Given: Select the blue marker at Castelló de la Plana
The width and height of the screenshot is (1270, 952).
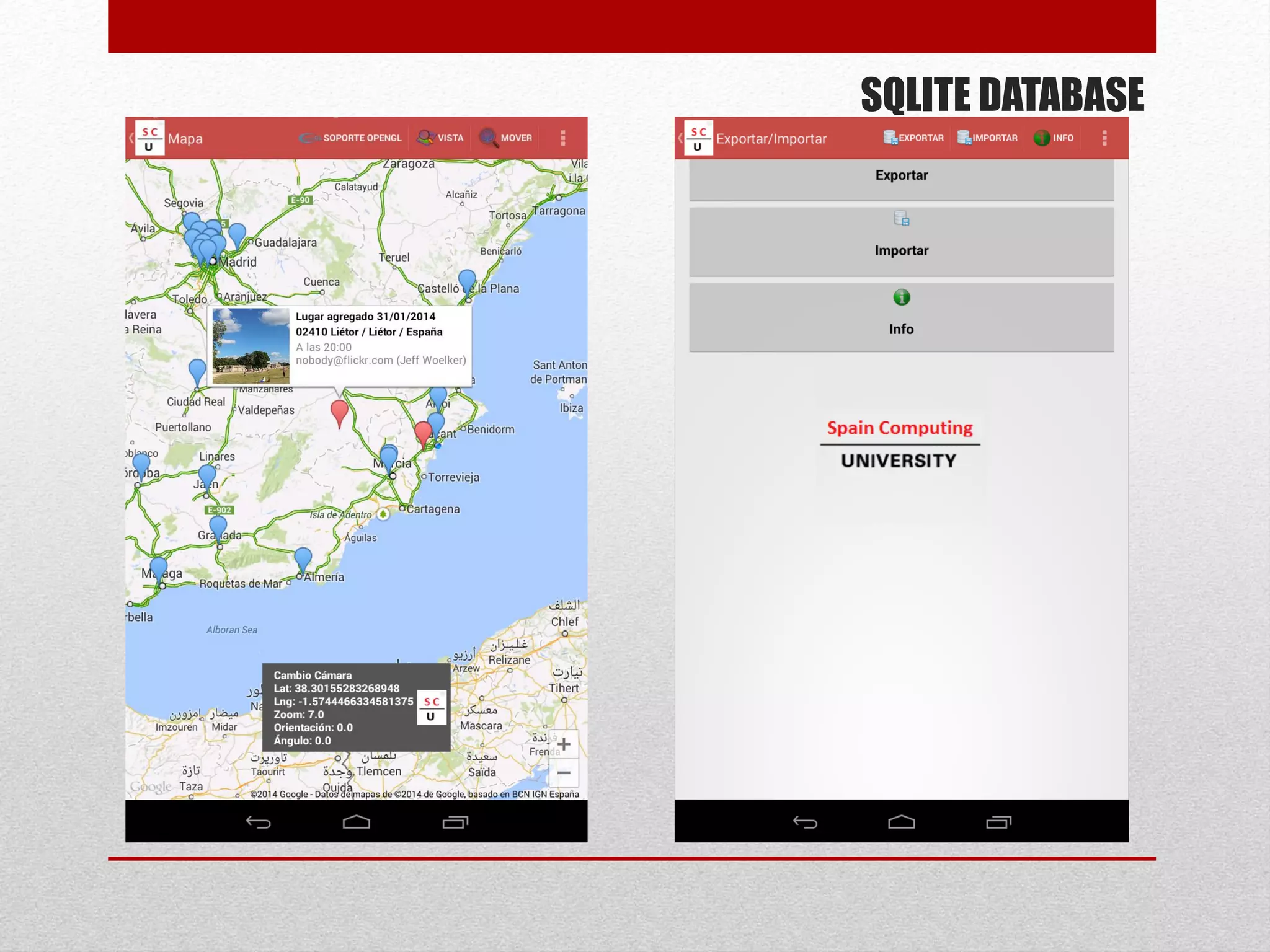Looking at the screenshot, I should tap(467, 283).
